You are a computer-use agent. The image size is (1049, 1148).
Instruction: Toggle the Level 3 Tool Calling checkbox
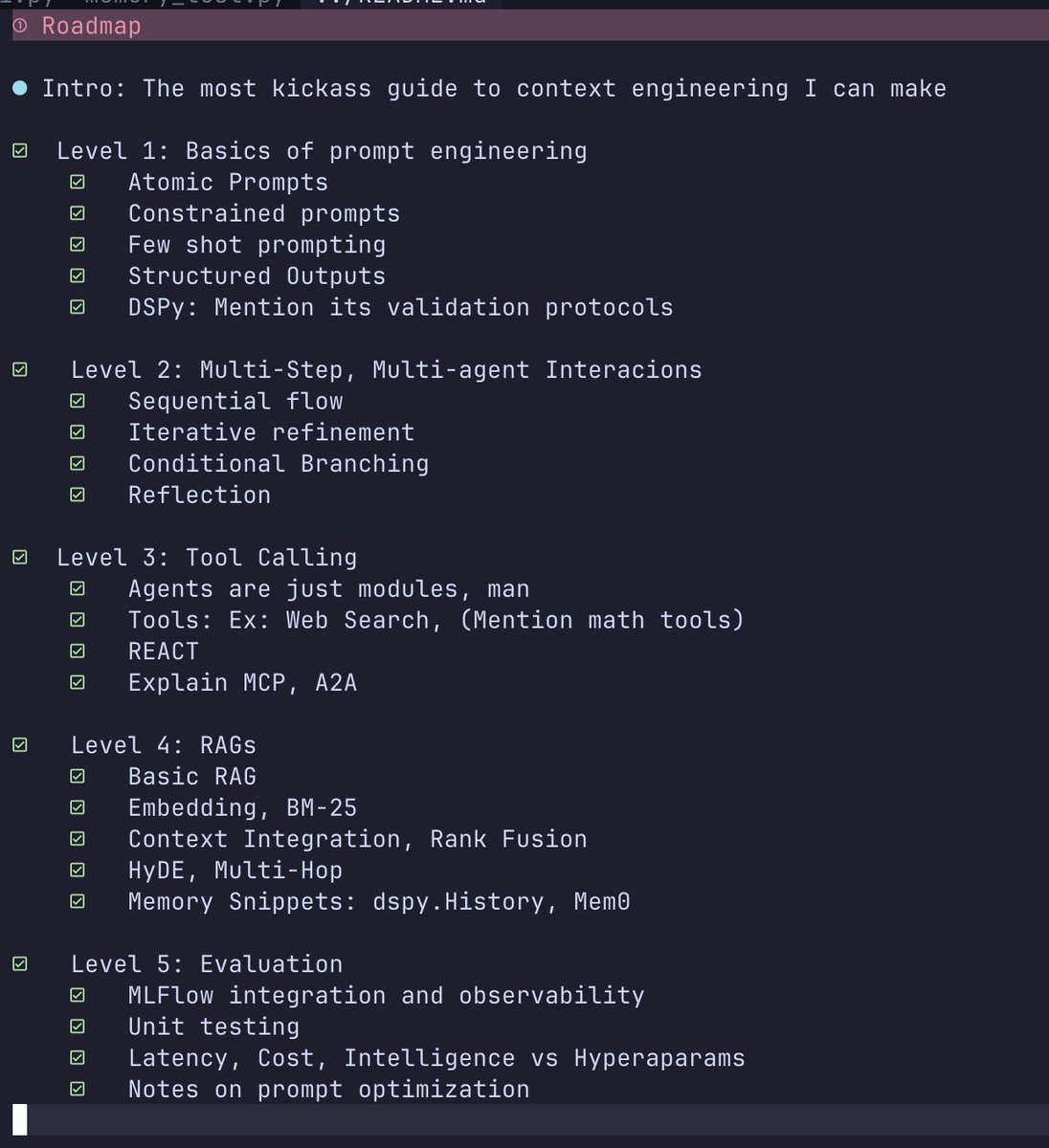tap(19, 557)
